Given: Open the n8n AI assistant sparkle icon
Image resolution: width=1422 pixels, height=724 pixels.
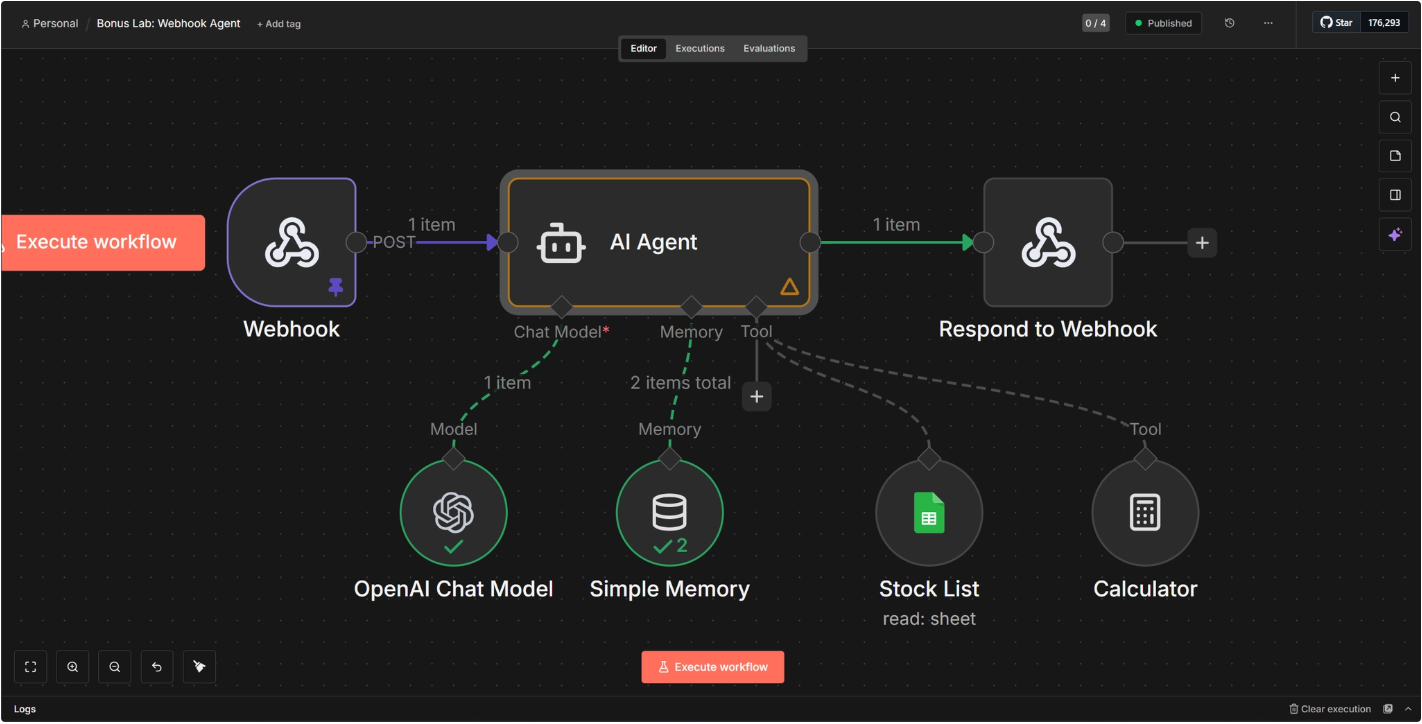Looking at the screenshot, I should (x=1395, y=233).
